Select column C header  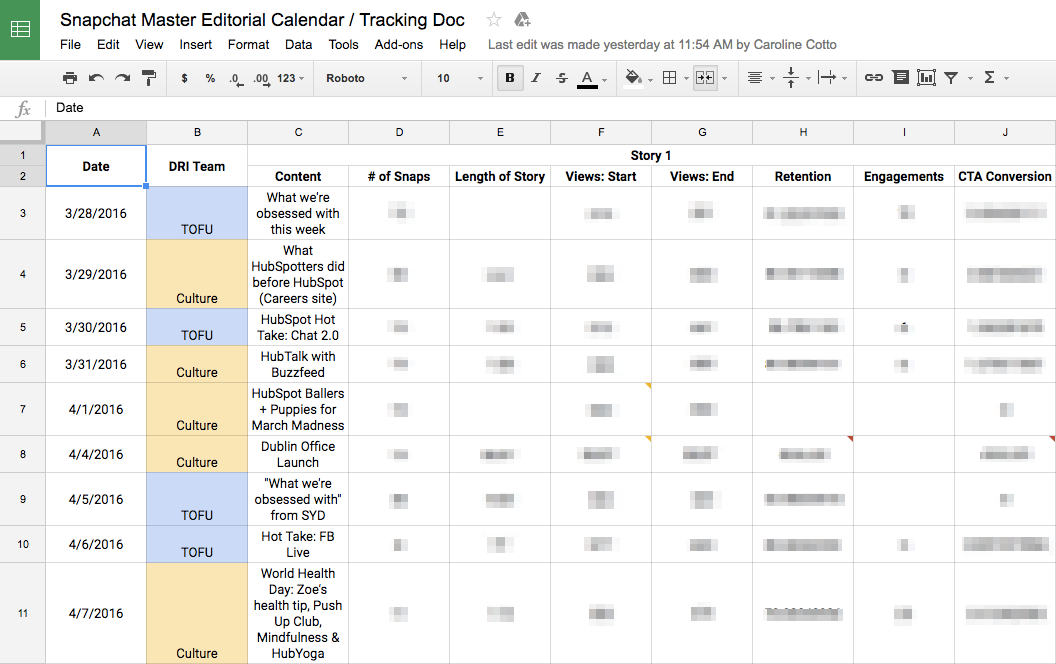click(298, 133)
